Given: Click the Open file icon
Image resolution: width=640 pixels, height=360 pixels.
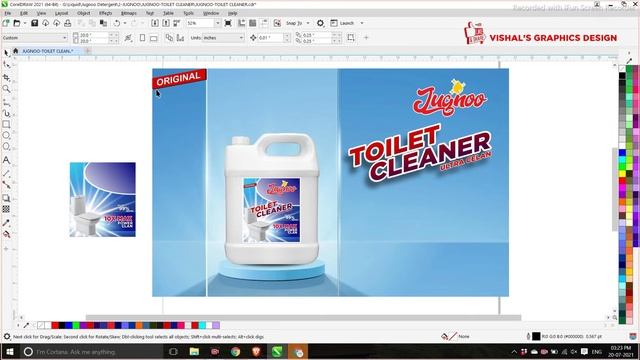Looking at the screenshot, I should coord(17,23).
